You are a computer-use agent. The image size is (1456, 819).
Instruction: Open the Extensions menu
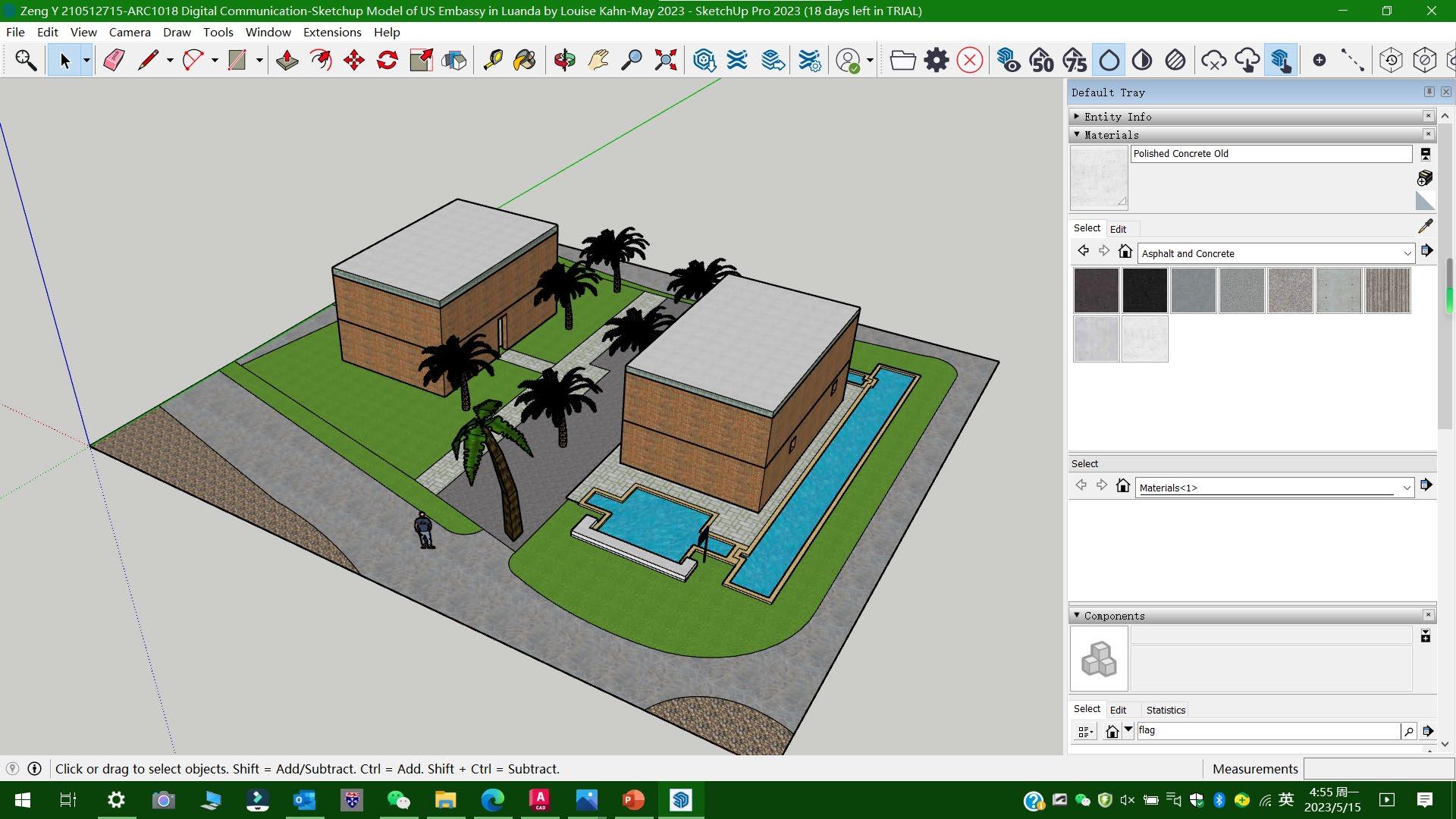(331, 32)
